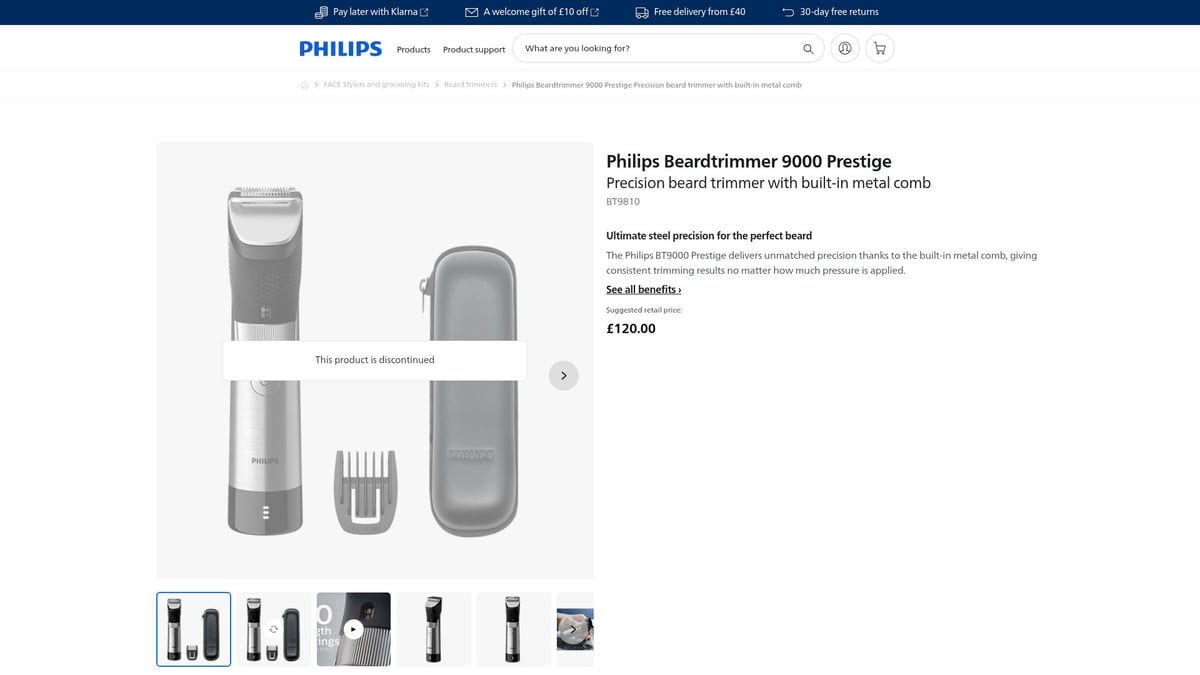Open the shopping cart
Screen dimensions: 1200x675
879,47
